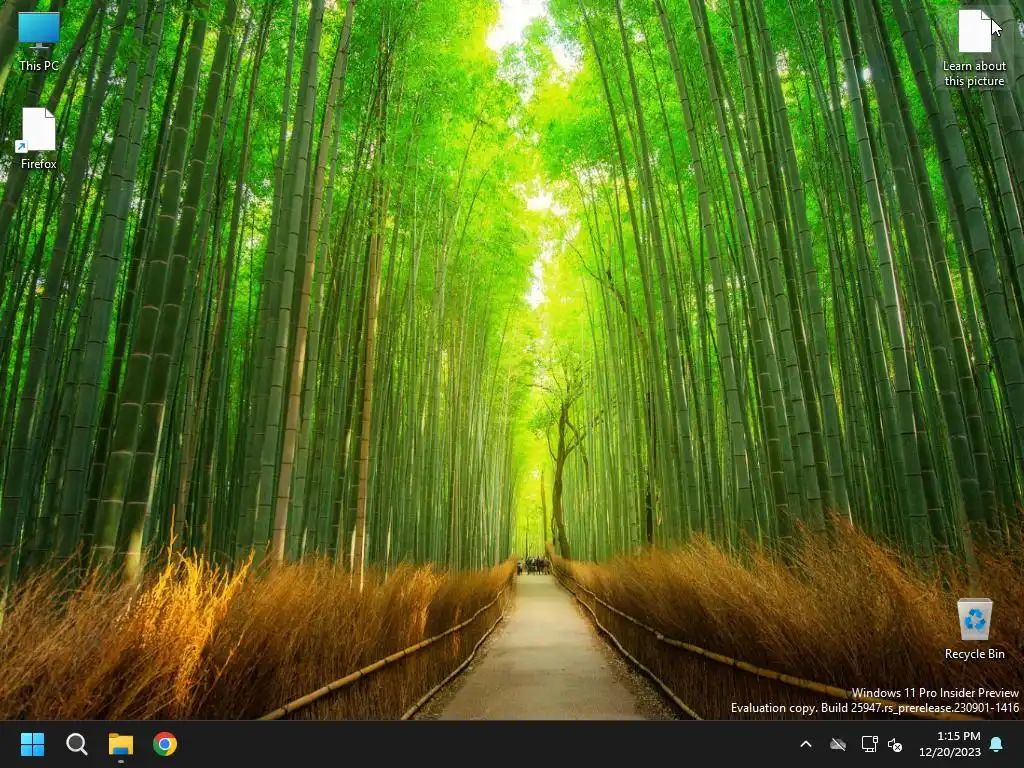
Task: Click the muted volume tray icon
Action: point(895,744)
